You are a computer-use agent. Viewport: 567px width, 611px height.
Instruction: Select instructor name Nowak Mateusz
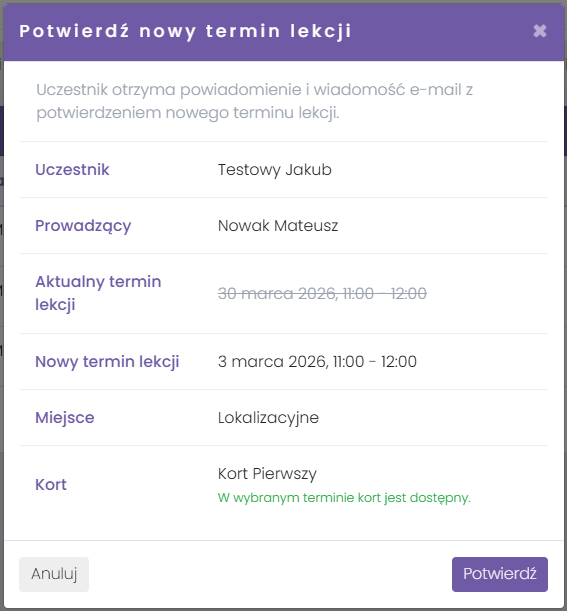[x=278, y=226]
